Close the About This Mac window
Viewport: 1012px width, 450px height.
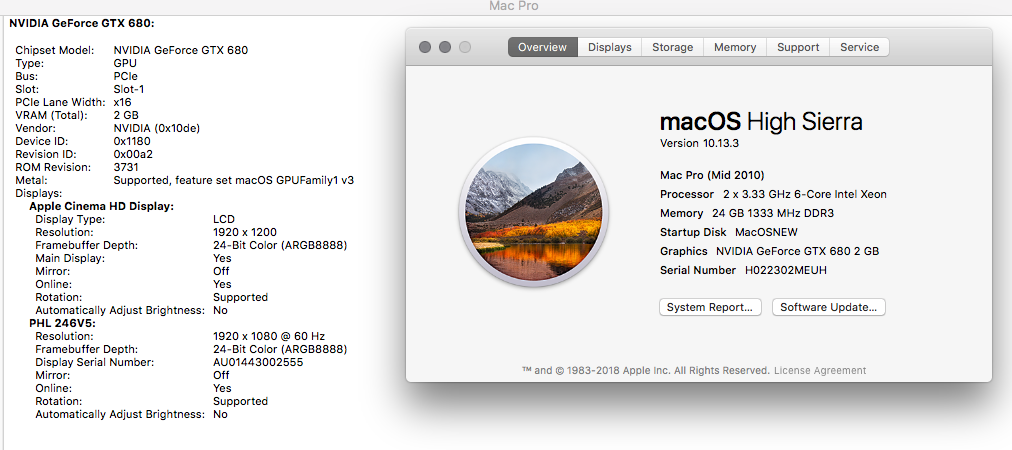tap(425, 47)
